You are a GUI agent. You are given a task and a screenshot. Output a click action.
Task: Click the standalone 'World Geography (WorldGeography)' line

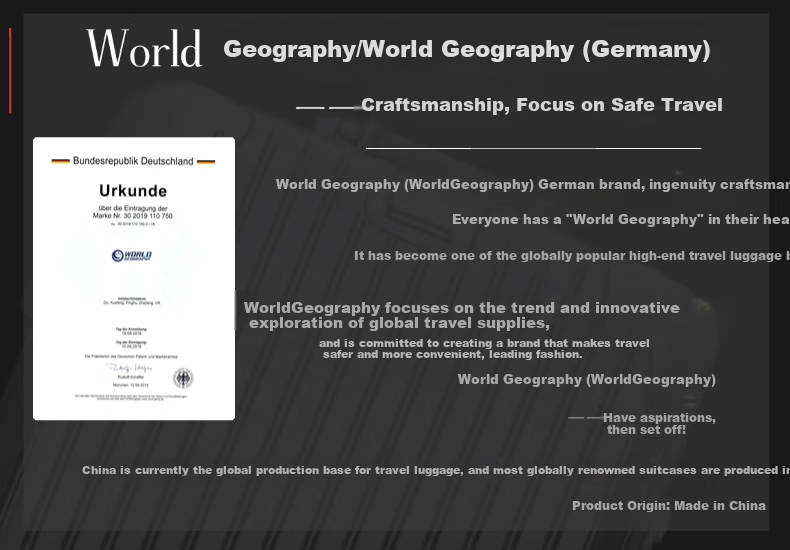(586, 379)
